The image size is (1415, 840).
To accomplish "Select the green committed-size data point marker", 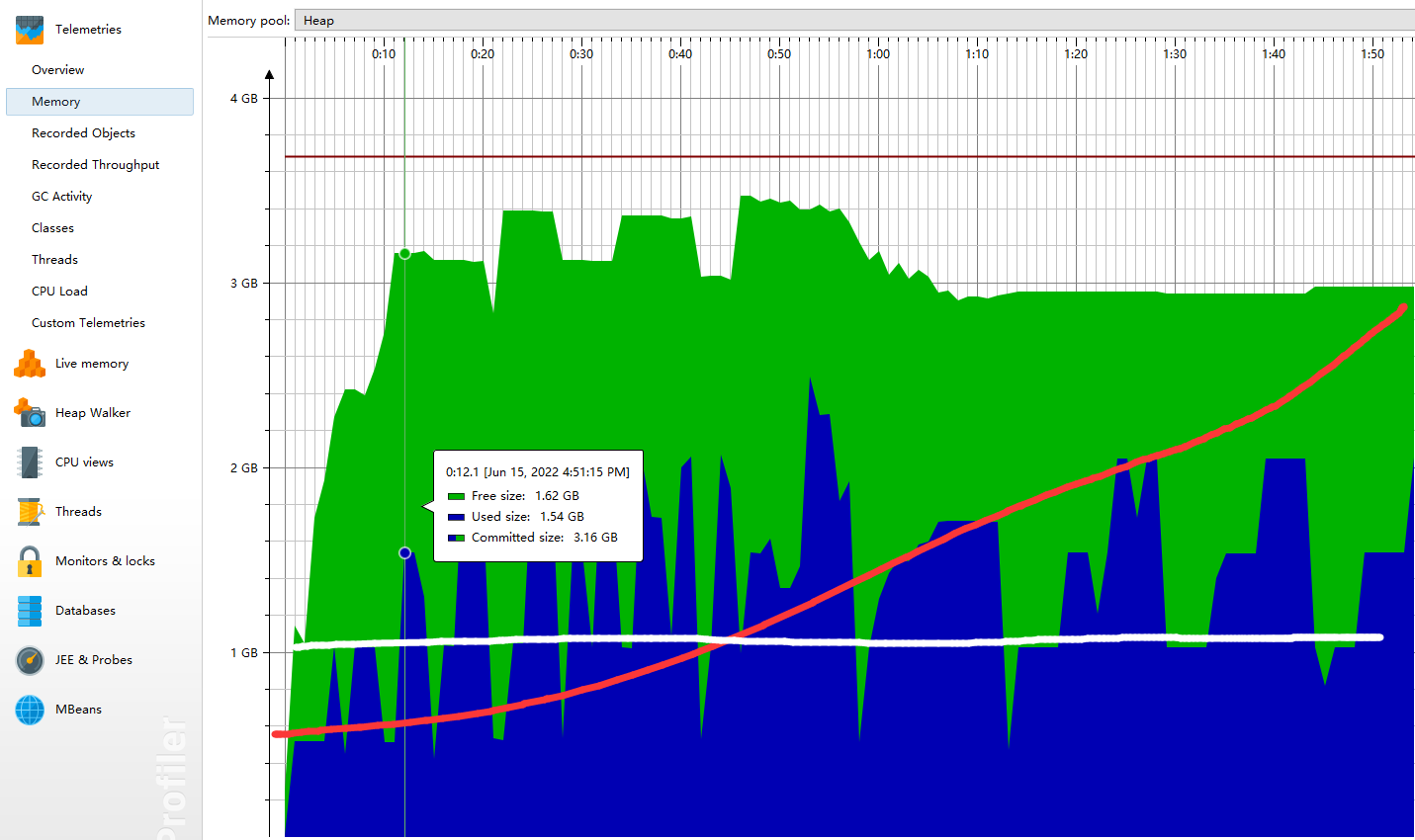I will tap(404, 254).
